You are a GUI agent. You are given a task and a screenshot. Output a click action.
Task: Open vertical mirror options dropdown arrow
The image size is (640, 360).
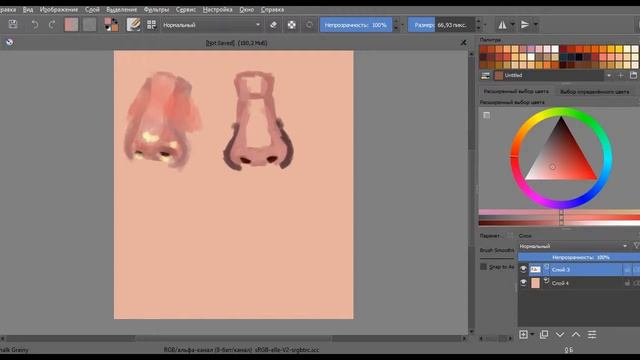tap(536, 25)
